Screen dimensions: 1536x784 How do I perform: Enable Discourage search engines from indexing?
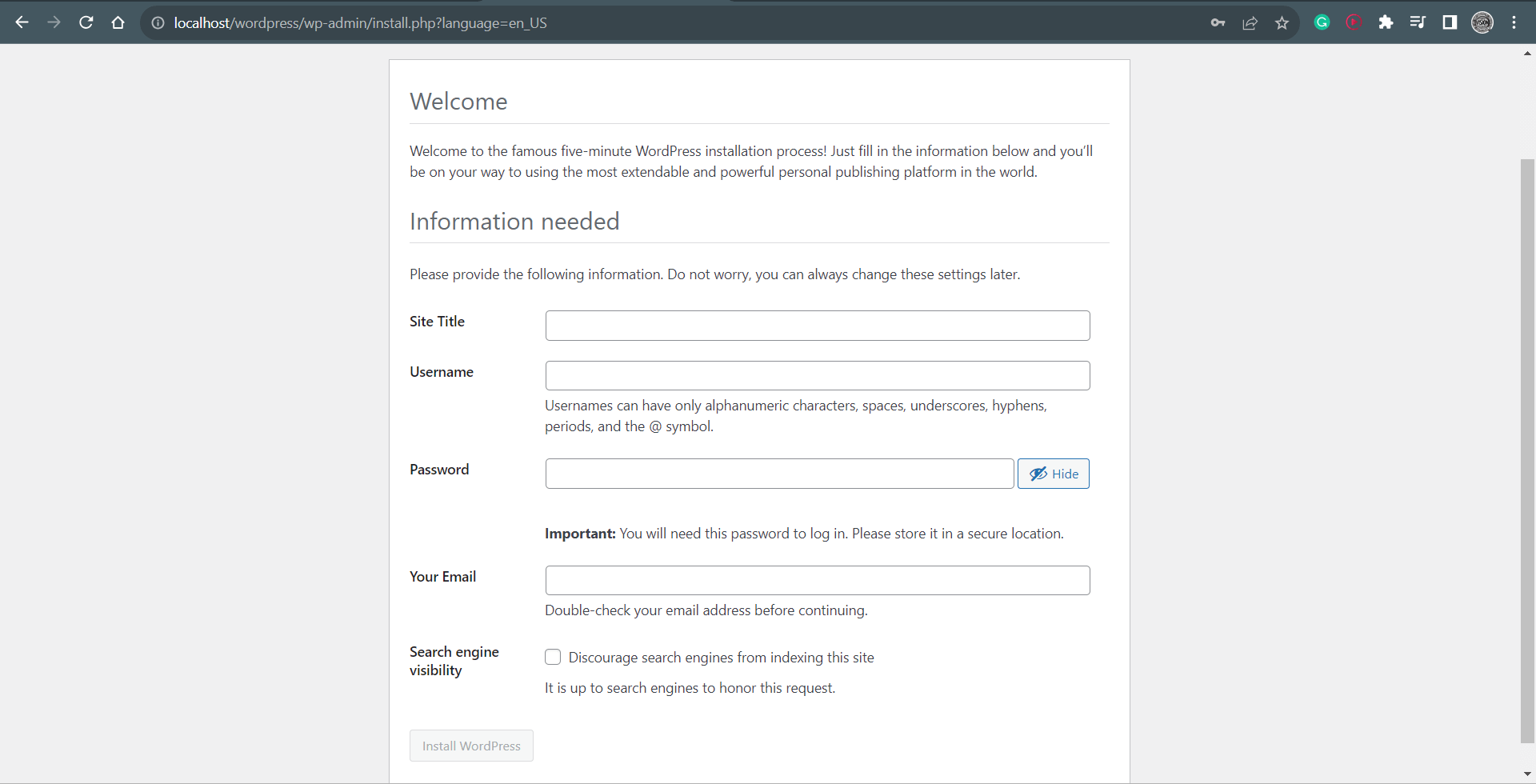pos(552,656)
